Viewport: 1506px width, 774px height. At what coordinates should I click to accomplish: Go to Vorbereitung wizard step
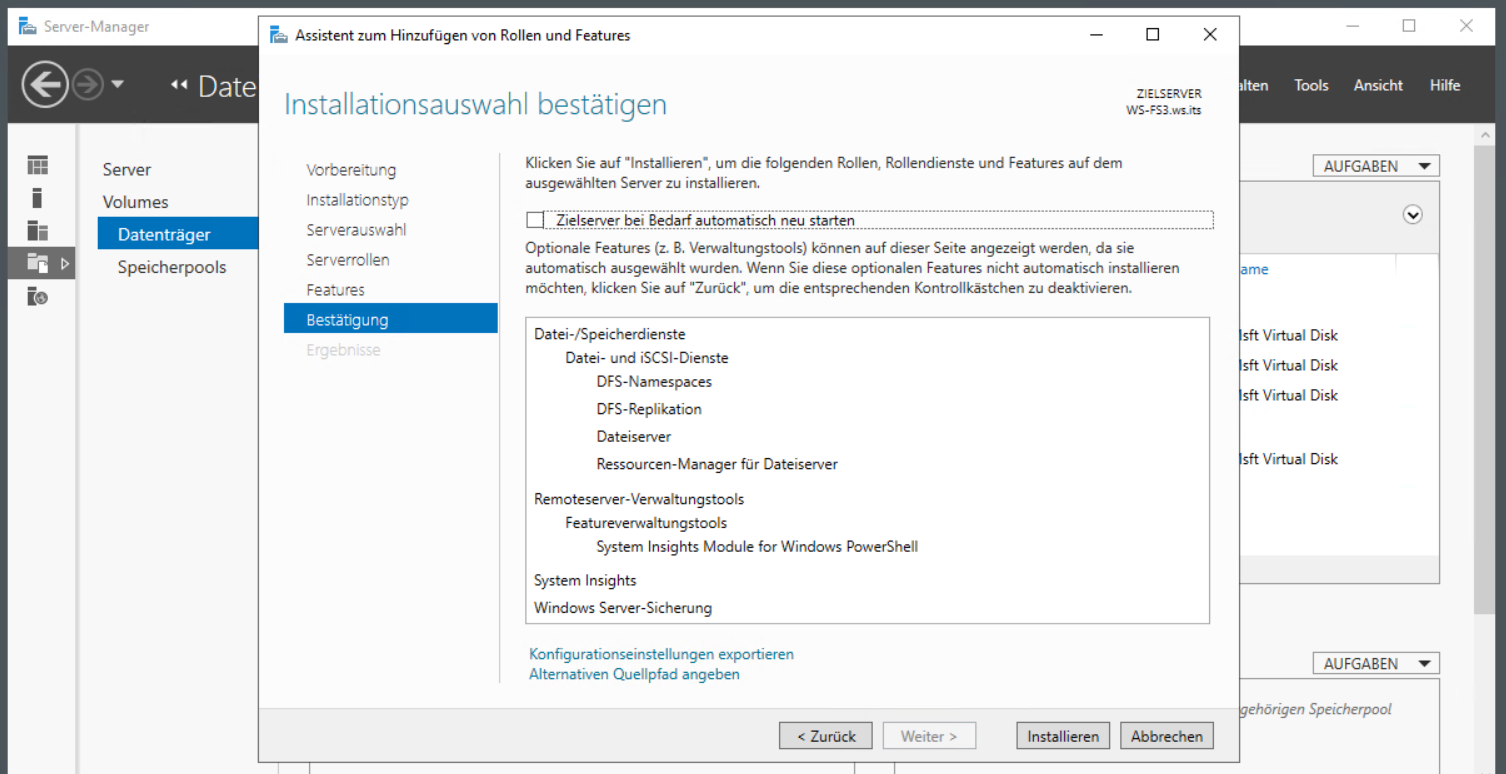[351, 170]
